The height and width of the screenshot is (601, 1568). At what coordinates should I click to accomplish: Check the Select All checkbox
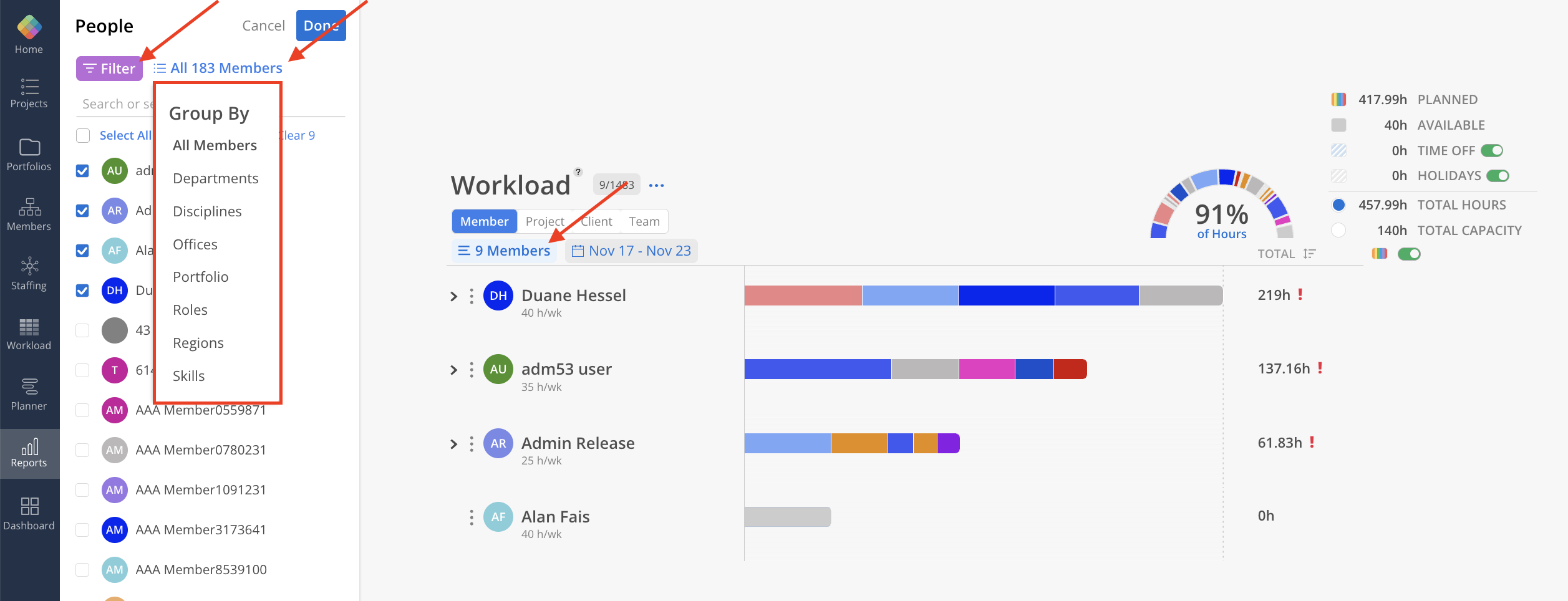pos(83,135)
